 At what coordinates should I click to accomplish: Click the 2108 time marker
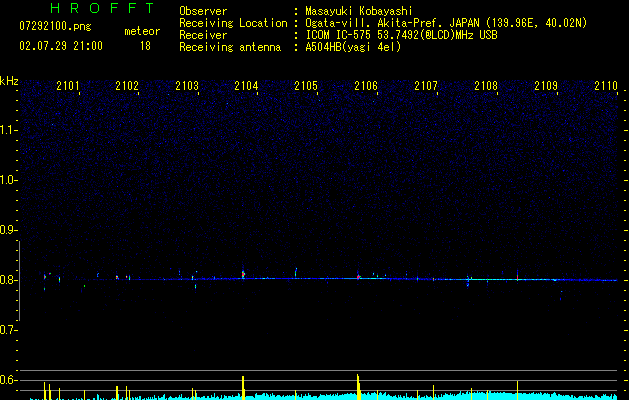[486, 85]
